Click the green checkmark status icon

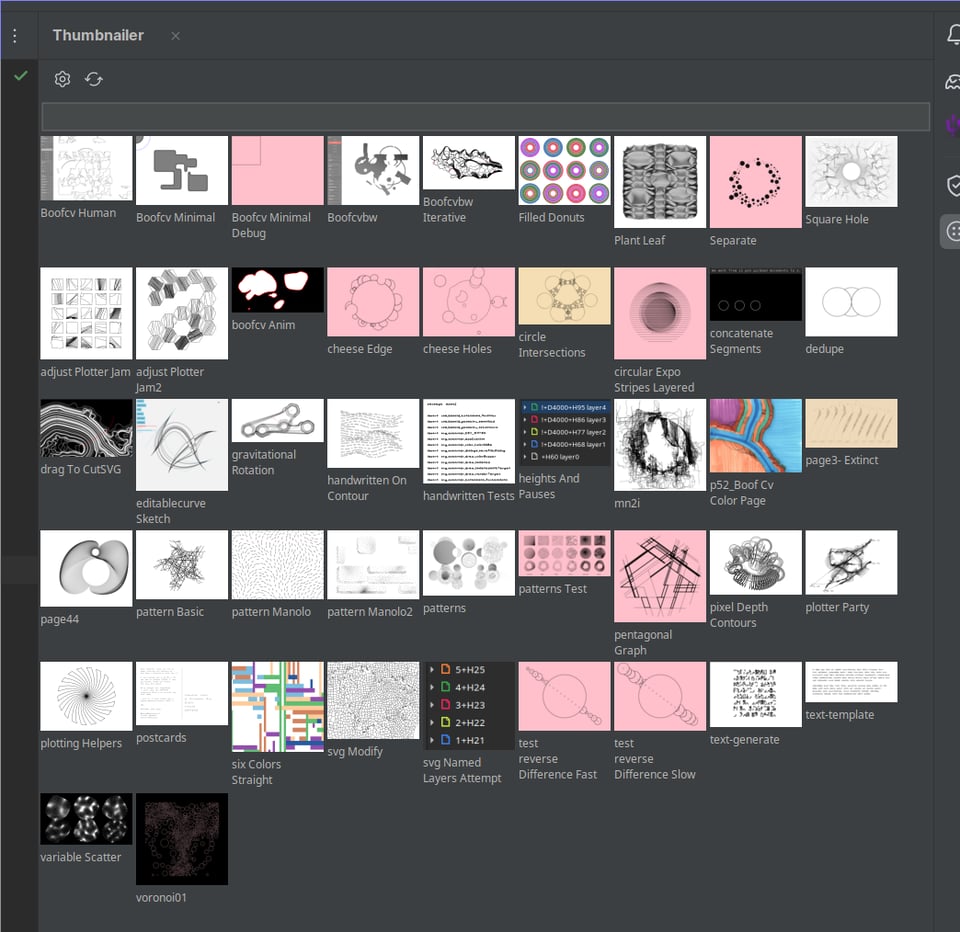(x=20, y=76)
